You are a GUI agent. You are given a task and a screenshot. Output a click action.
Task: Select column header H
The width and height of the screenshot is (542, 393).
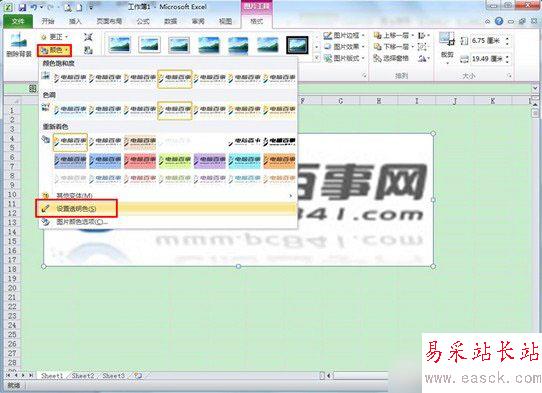(379, 101)
